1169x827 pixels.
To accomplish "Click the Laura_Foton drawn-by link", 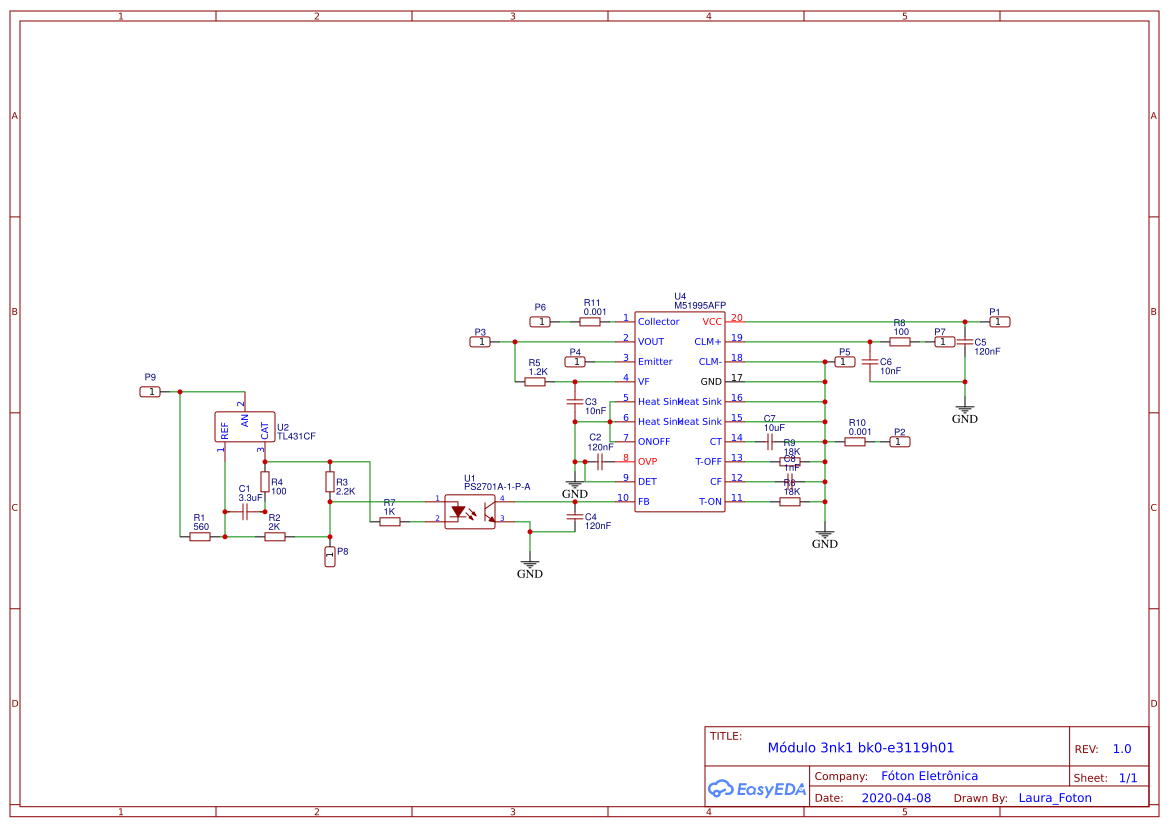I will click(x=1055, y=797).
